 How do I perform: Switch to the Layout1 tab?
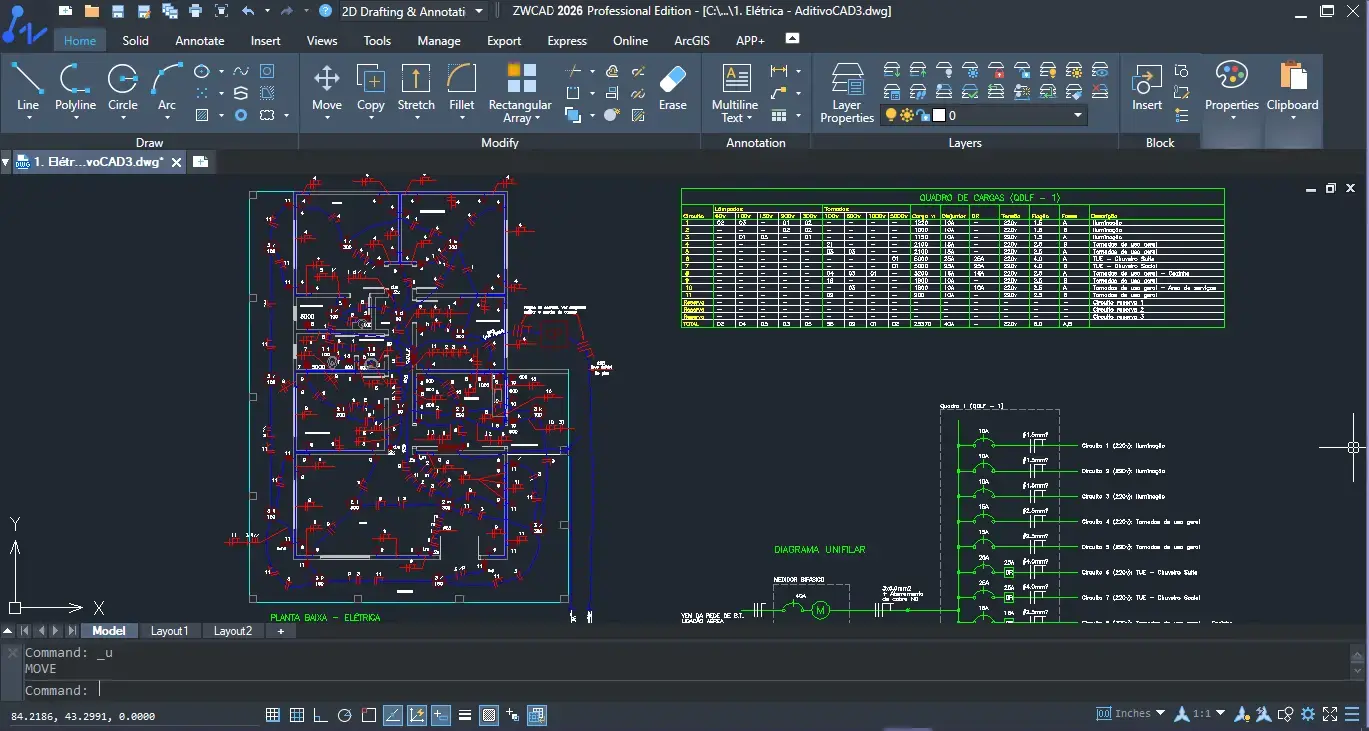pyautogui.click(x=169, y=631)
